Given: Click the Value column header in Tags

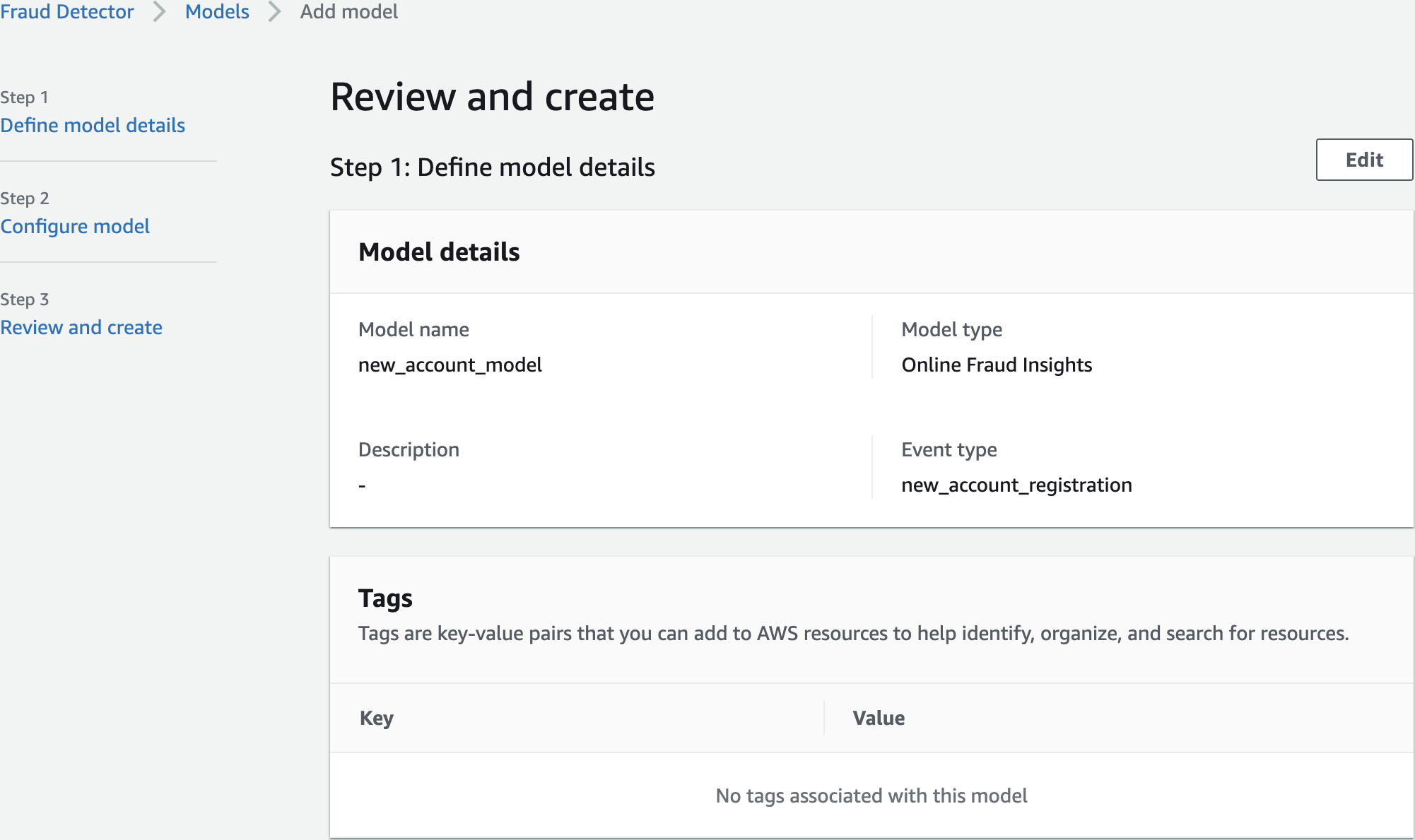Looking at the screenshot, I should 879,718.
